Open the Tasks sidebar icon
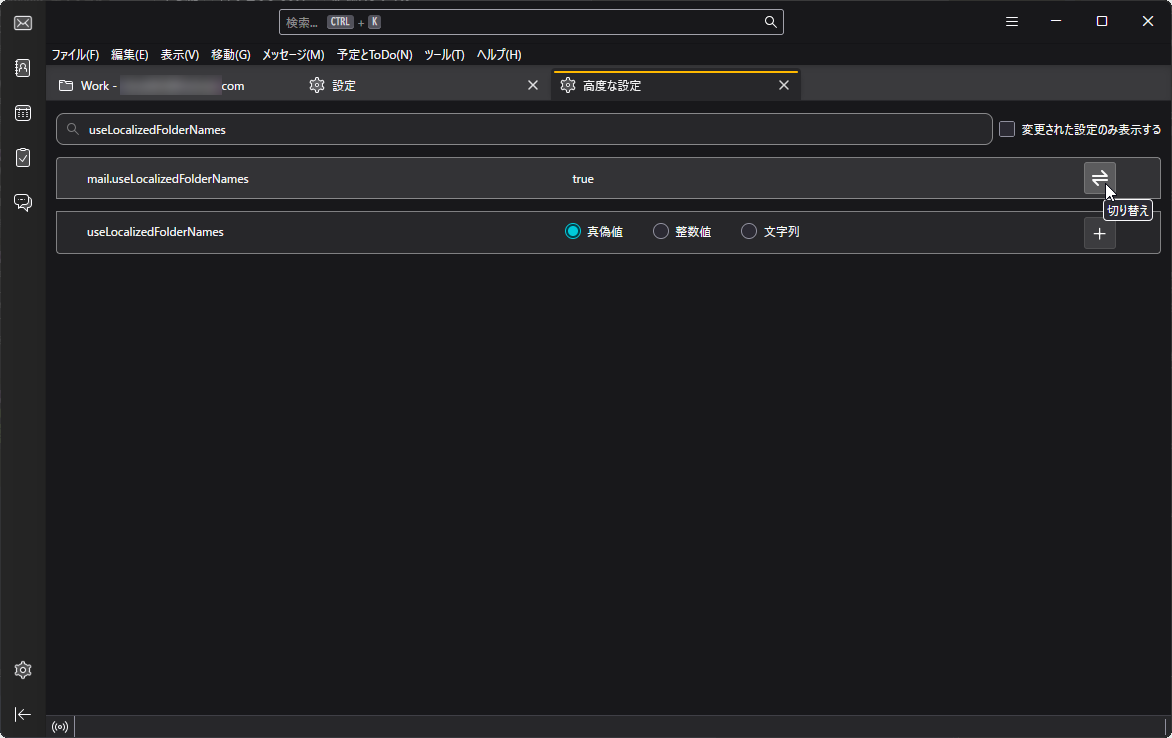This screenshot has height=738, width=1172. tap(22, 157)
